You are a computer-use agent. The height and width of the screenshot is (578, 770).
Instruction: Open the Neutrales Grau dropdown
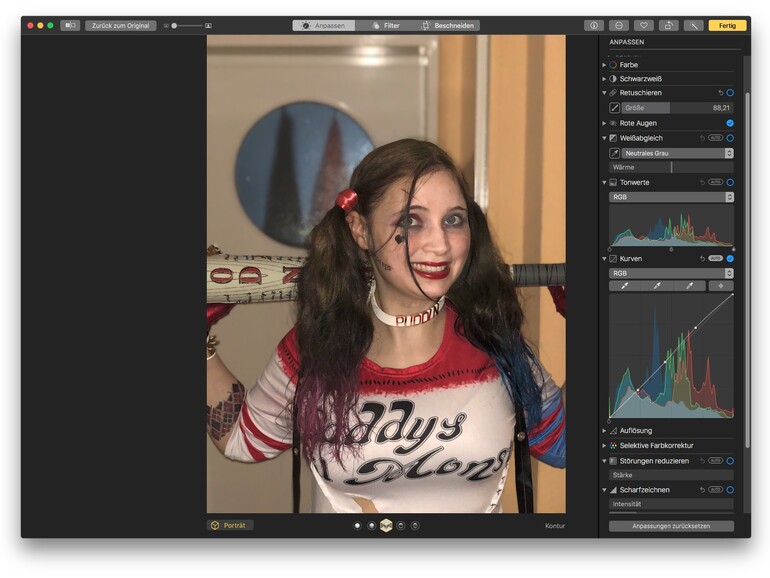pyautogui.click(x=677, y=153)
